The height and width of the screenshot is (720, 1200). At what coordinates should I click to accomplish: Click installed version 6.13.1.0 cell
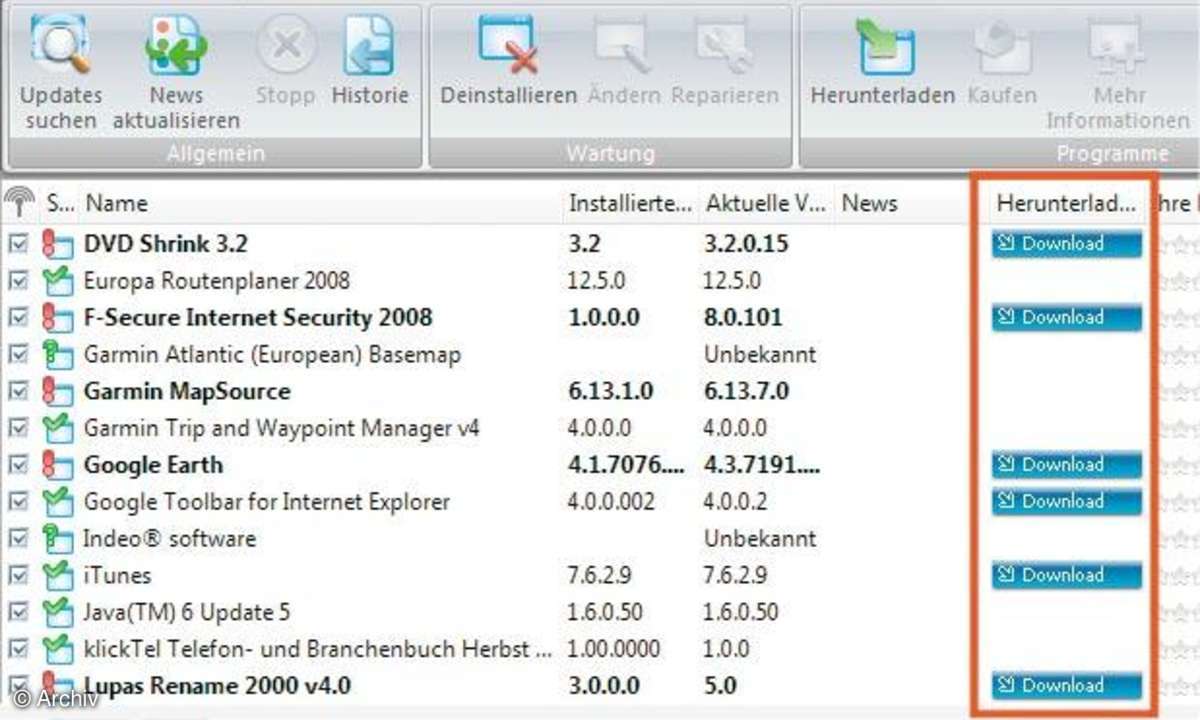pos(611,392)
